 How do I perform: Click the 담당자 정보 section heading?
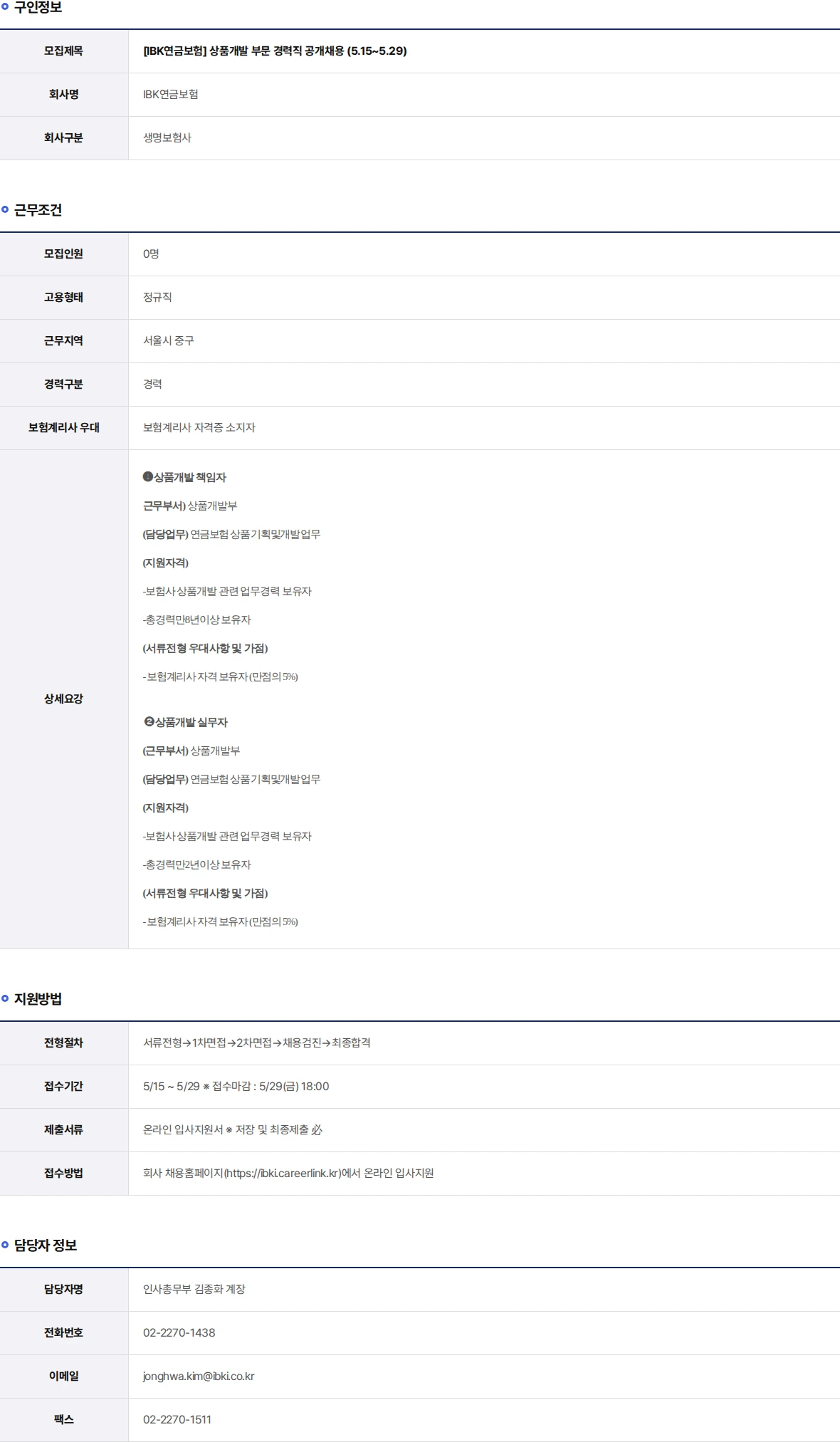(46, 1245)
